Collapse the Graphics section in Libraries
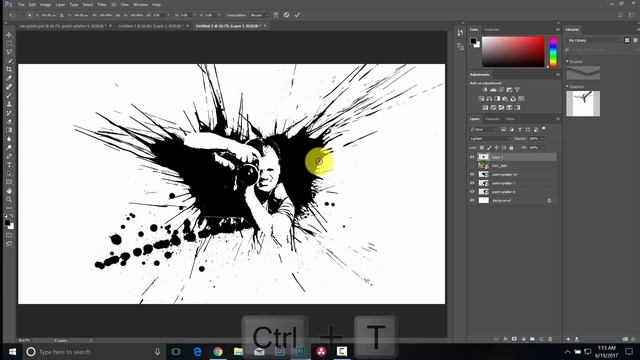 pos(567,87)
